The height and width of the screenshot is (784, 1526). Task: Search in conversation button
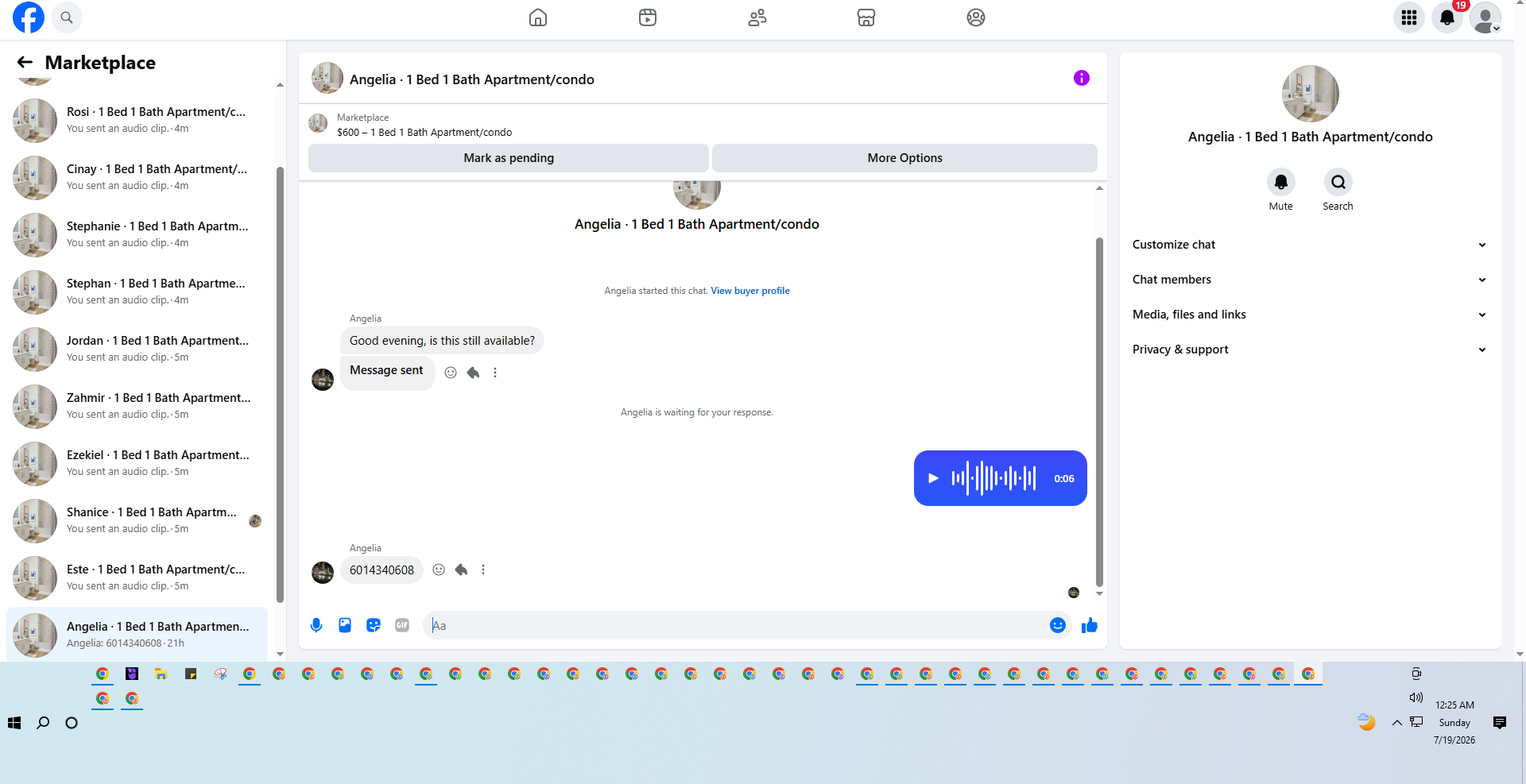coord(1338,182)
